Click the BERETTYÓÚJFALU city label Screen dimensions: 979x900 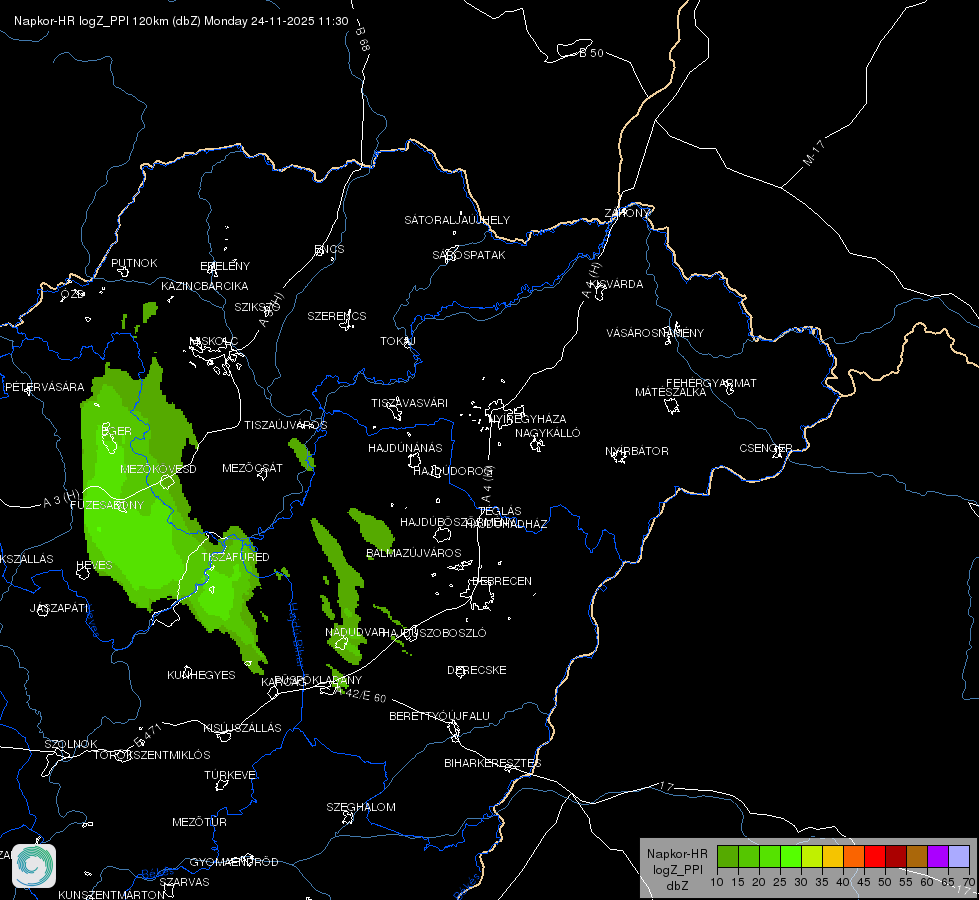[x=440, y=716]
